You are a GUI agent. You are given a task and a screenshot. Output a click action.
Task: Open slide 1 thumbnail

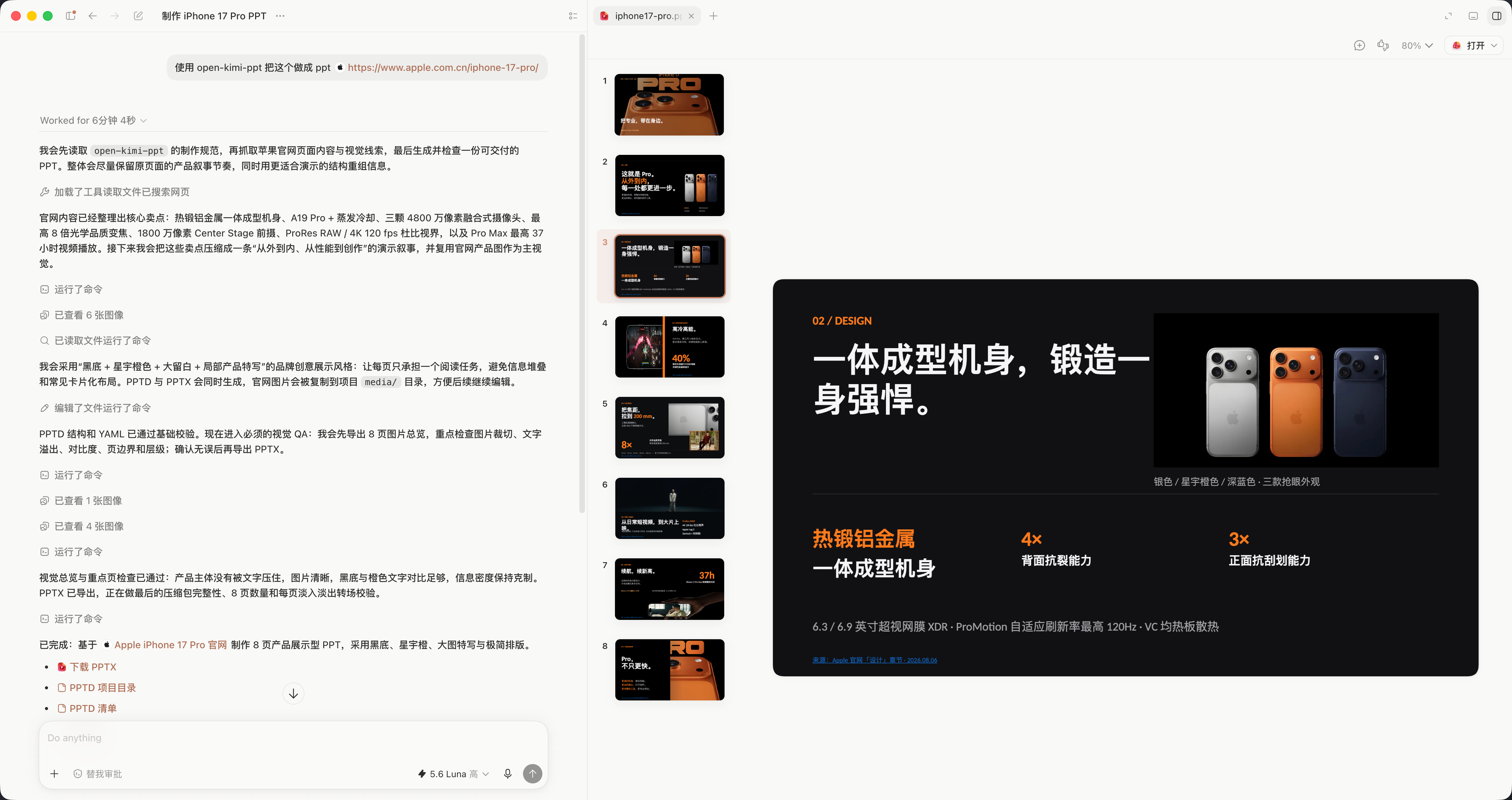click(669, 104)
